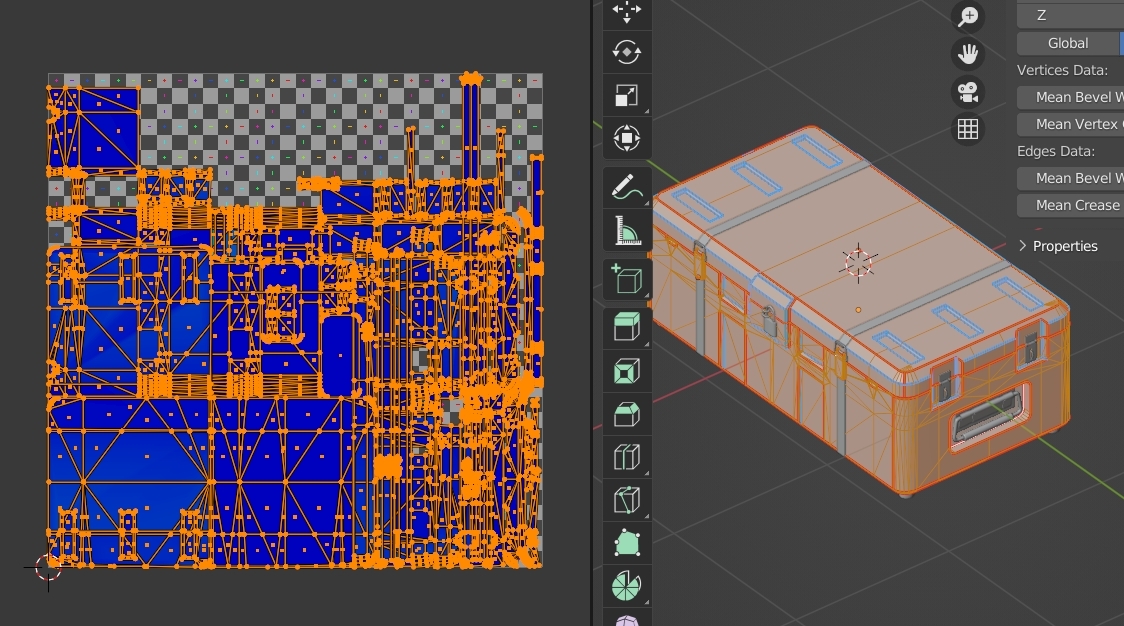Select the Extrude Region tool
Image resolution: width=1124 pixels, height=626 pixels.
627,328
